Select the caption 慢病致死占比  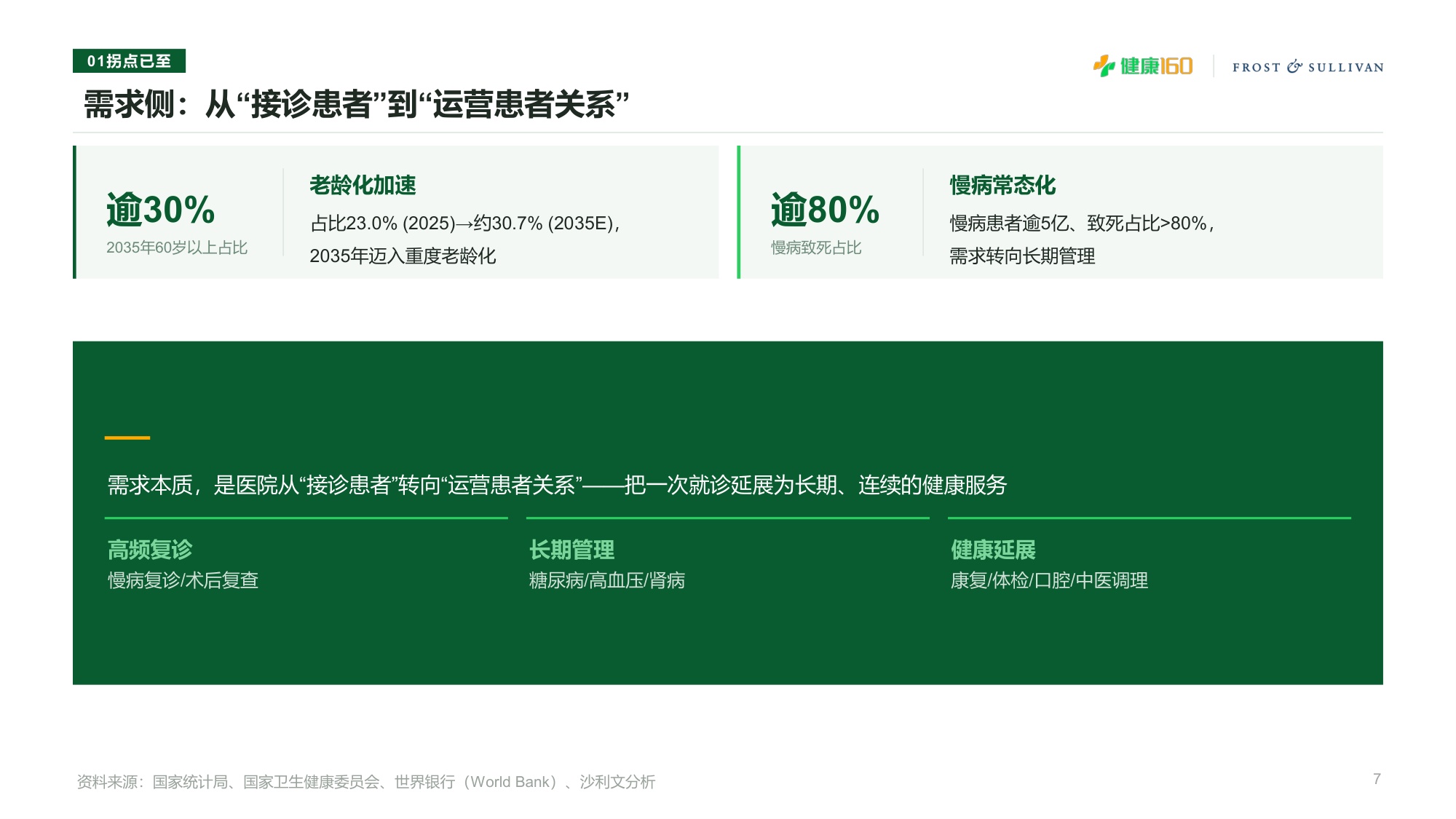[x=816, y=248]
